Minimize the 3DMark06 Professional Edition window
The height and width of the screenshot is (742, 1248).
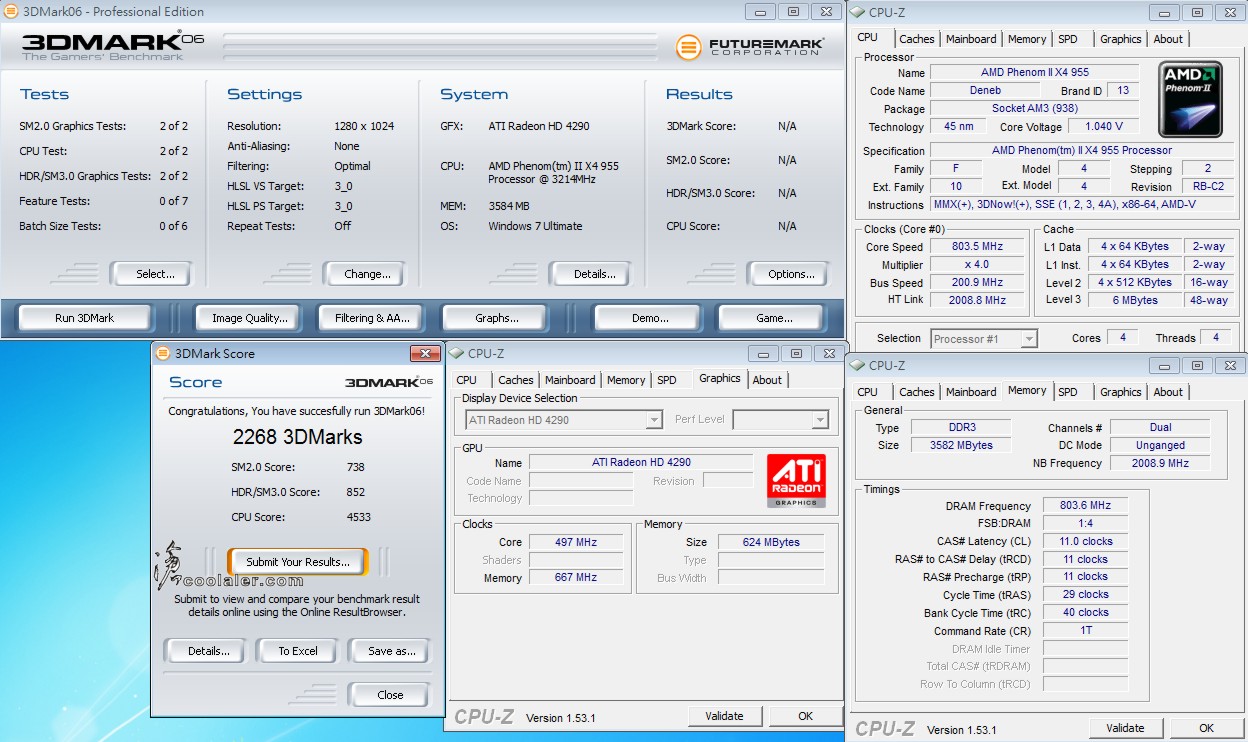point(761,11)
